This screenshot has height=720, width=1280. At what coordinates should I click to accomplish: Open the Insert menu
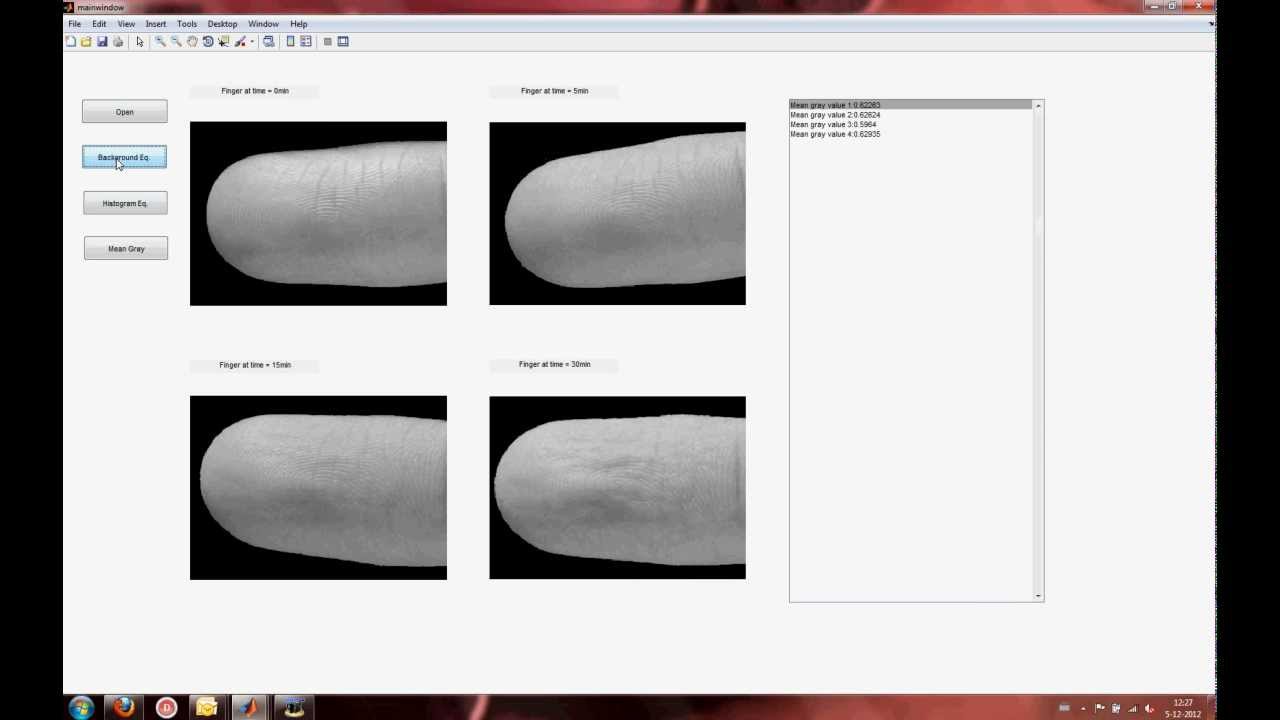click(156, 24)
